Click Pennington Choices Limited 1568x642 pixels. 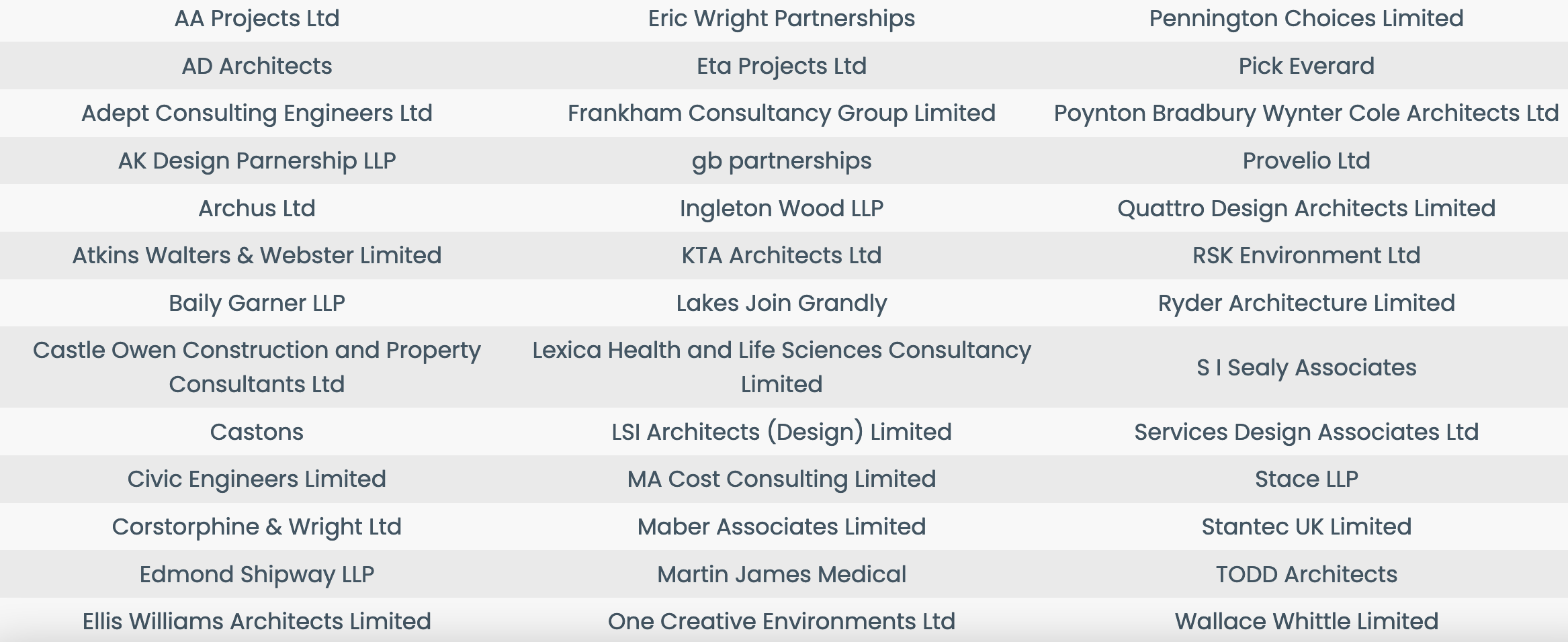[1306, 19]
